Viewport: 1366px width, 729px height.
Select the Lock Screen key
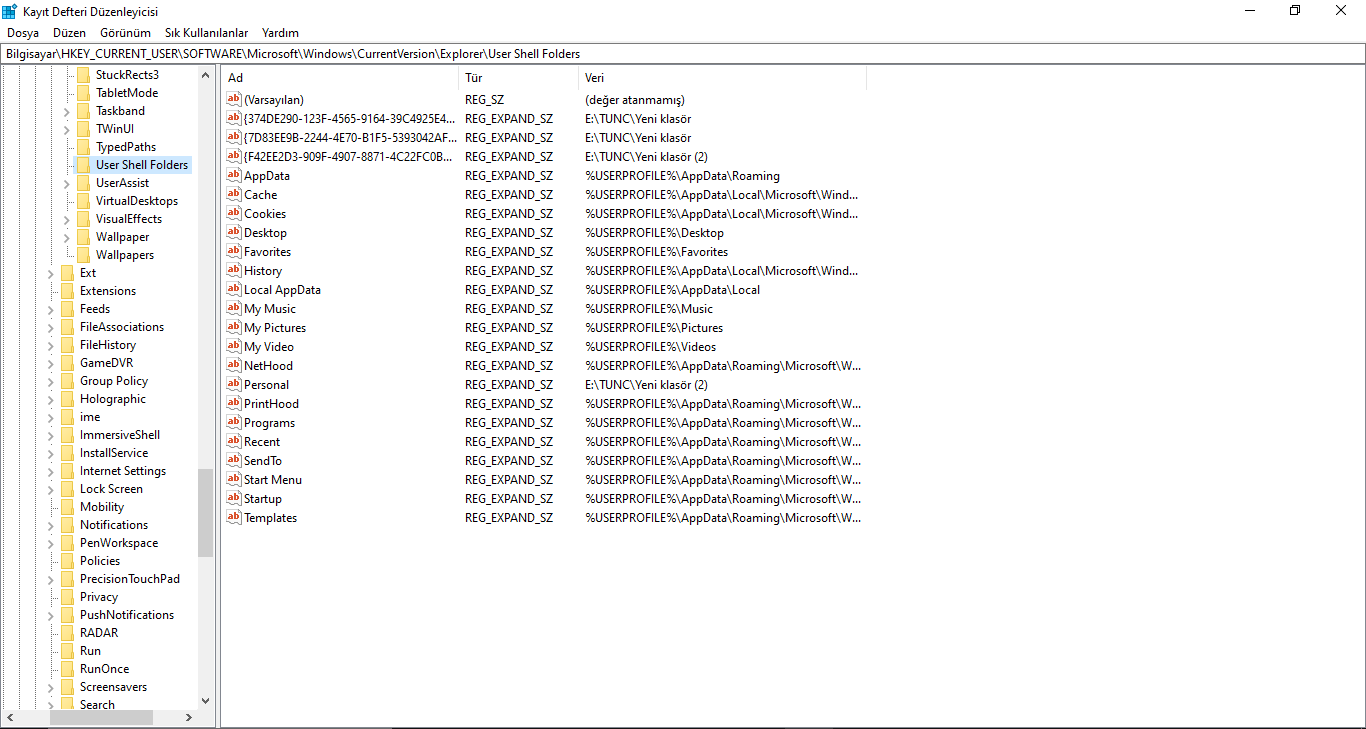[x=111, y=489]
